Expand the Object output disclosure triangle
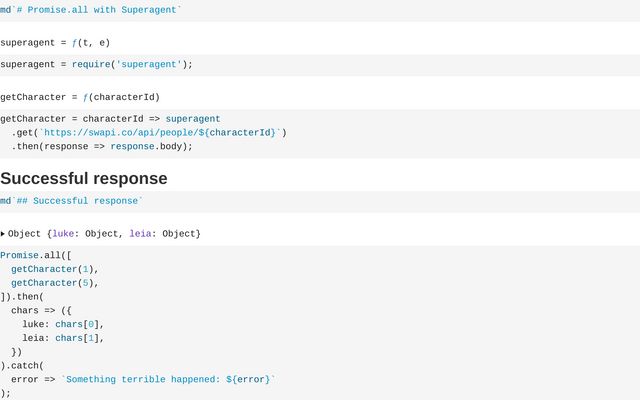 3,234
